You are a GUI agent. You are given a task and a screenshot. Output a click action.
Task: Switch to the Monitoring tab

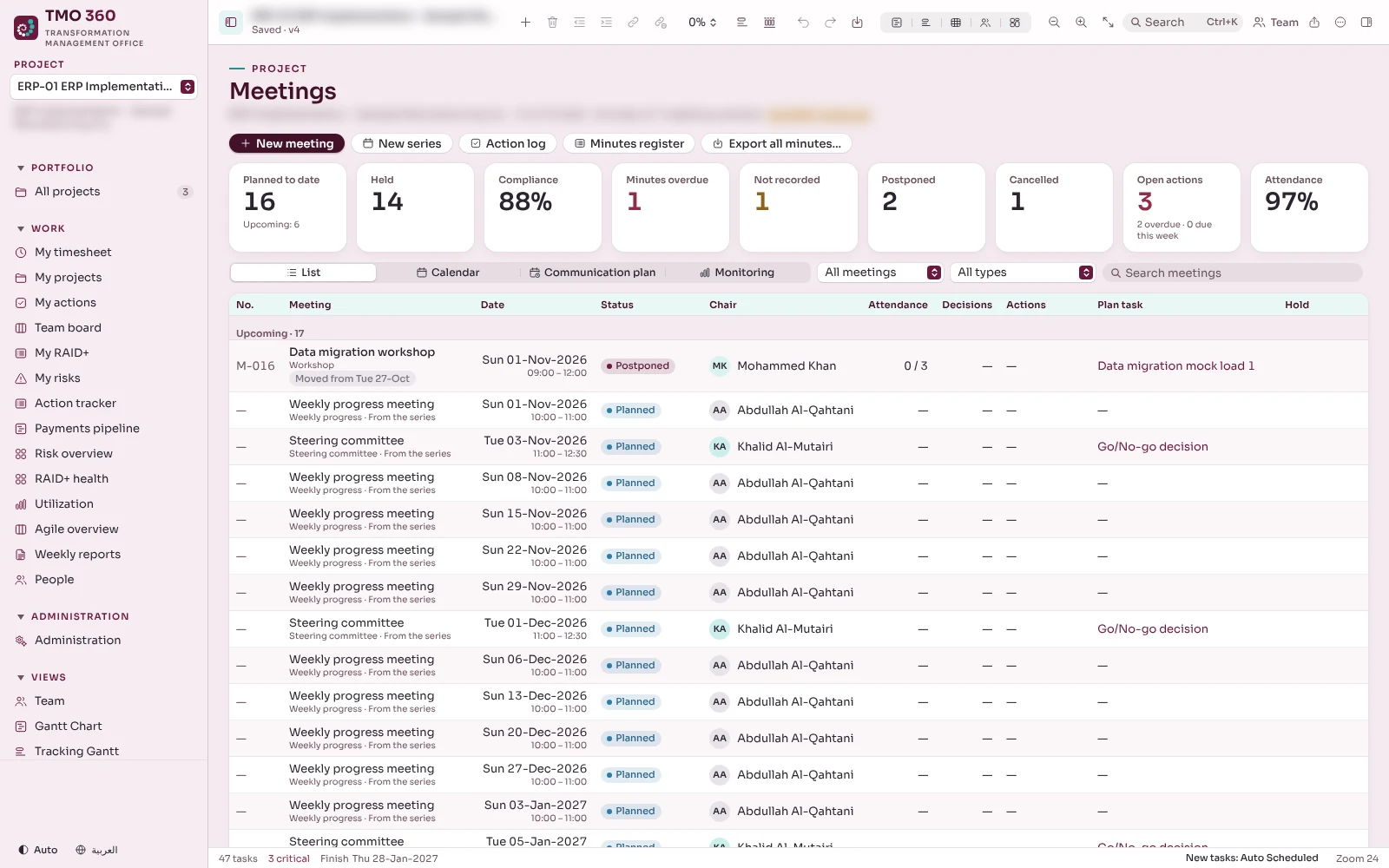pyautogui.click(x=737, y=273)
